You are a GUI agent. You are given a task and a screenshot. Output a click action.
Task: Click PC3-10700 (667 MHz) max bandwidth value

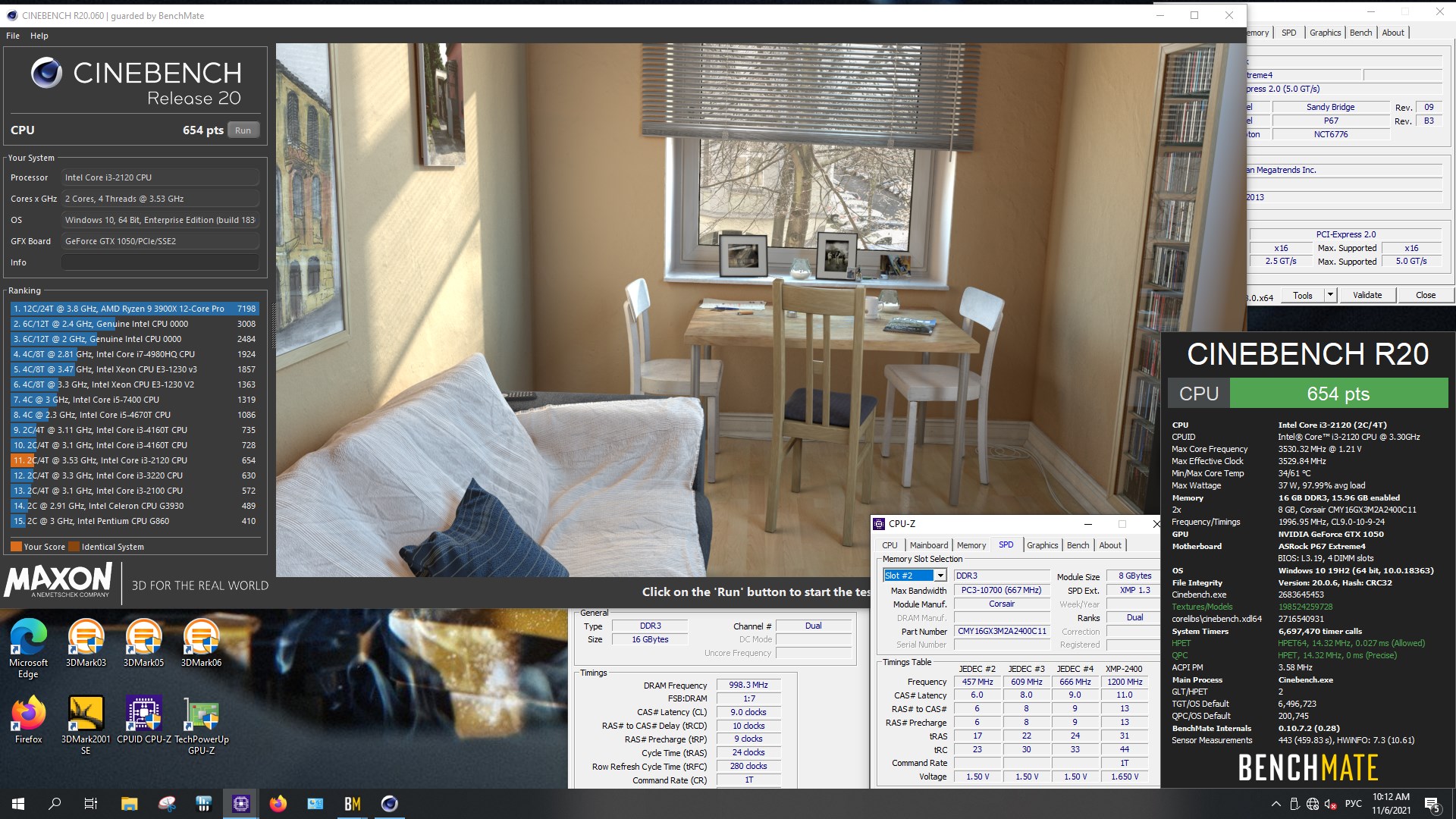1002,590
